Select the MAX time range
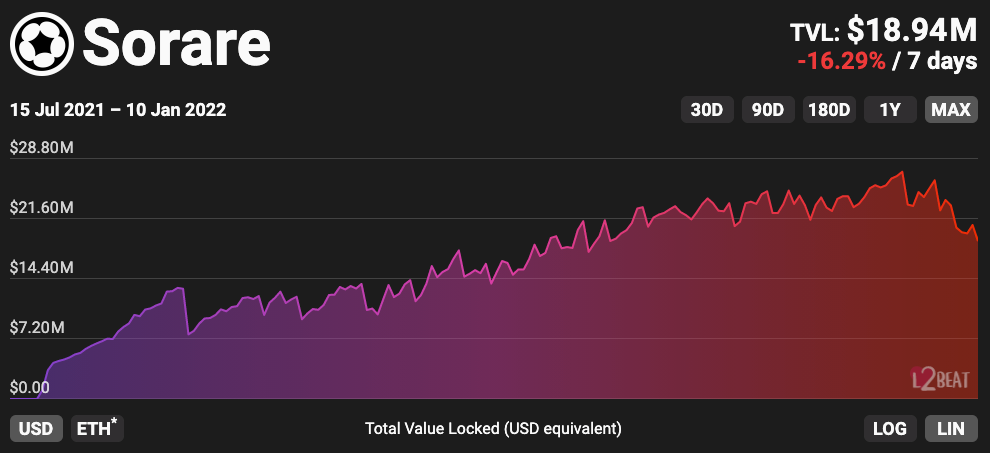Screen dimensions: 990x453 pyautogui.click(x=951, y=109)
